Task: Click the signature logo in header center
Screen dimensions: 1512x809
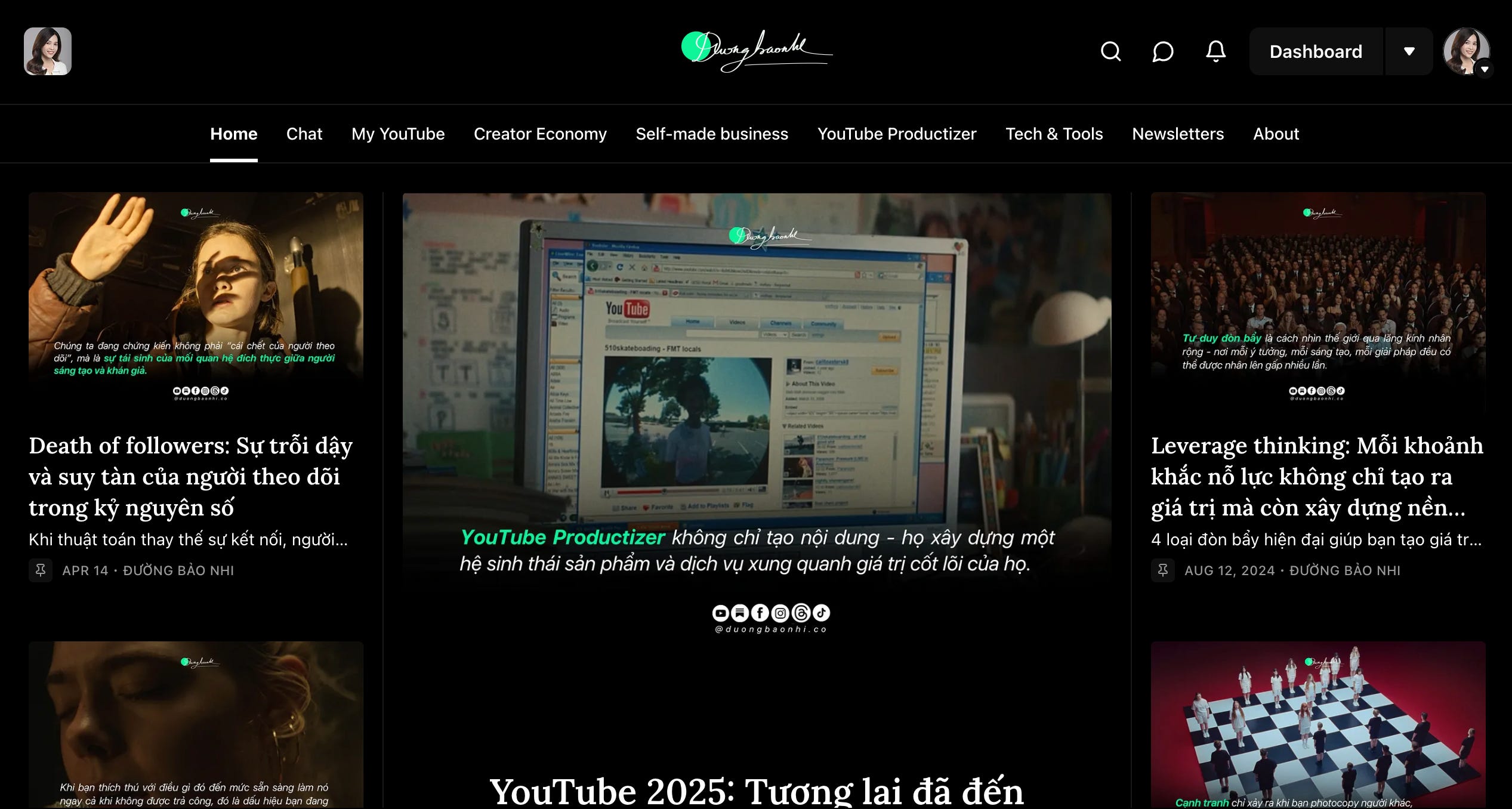Action: pyautogui.click(x=757, y=51)
